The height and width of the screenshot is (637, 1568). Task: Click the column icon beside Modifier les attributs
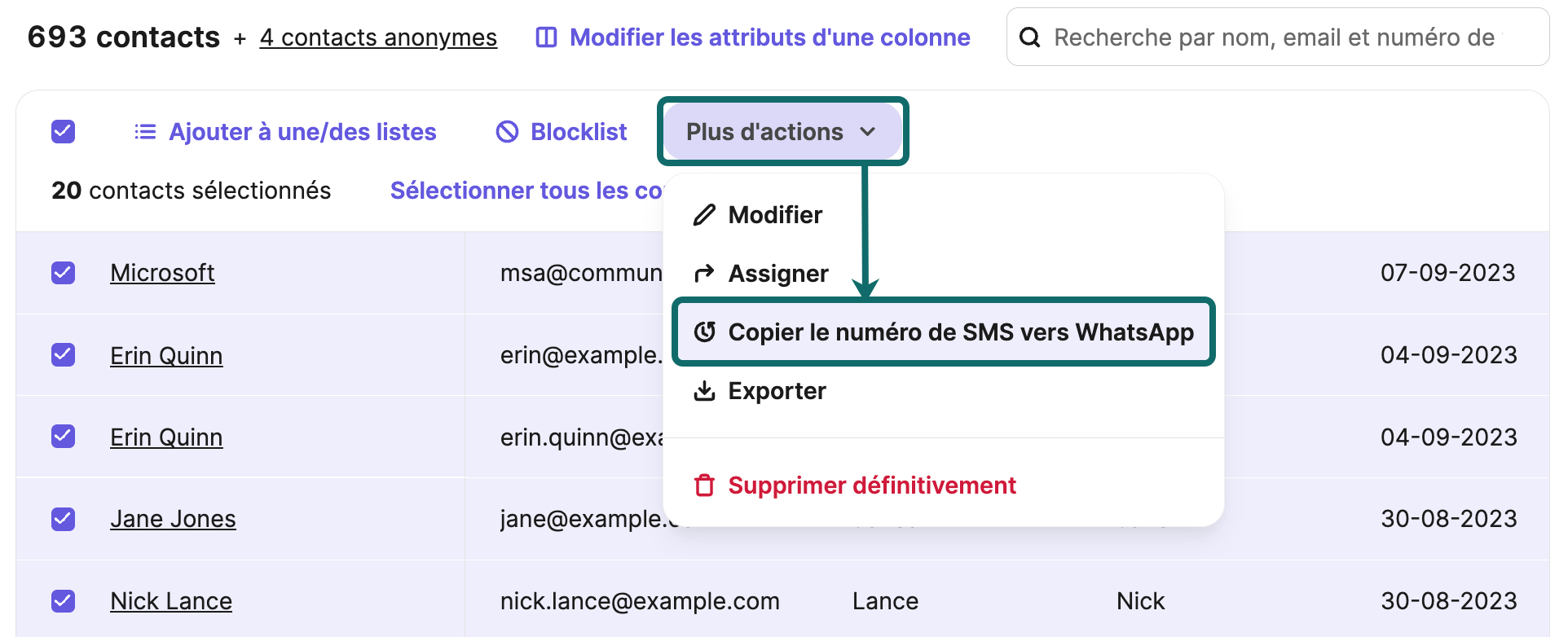tap(546, 37)
